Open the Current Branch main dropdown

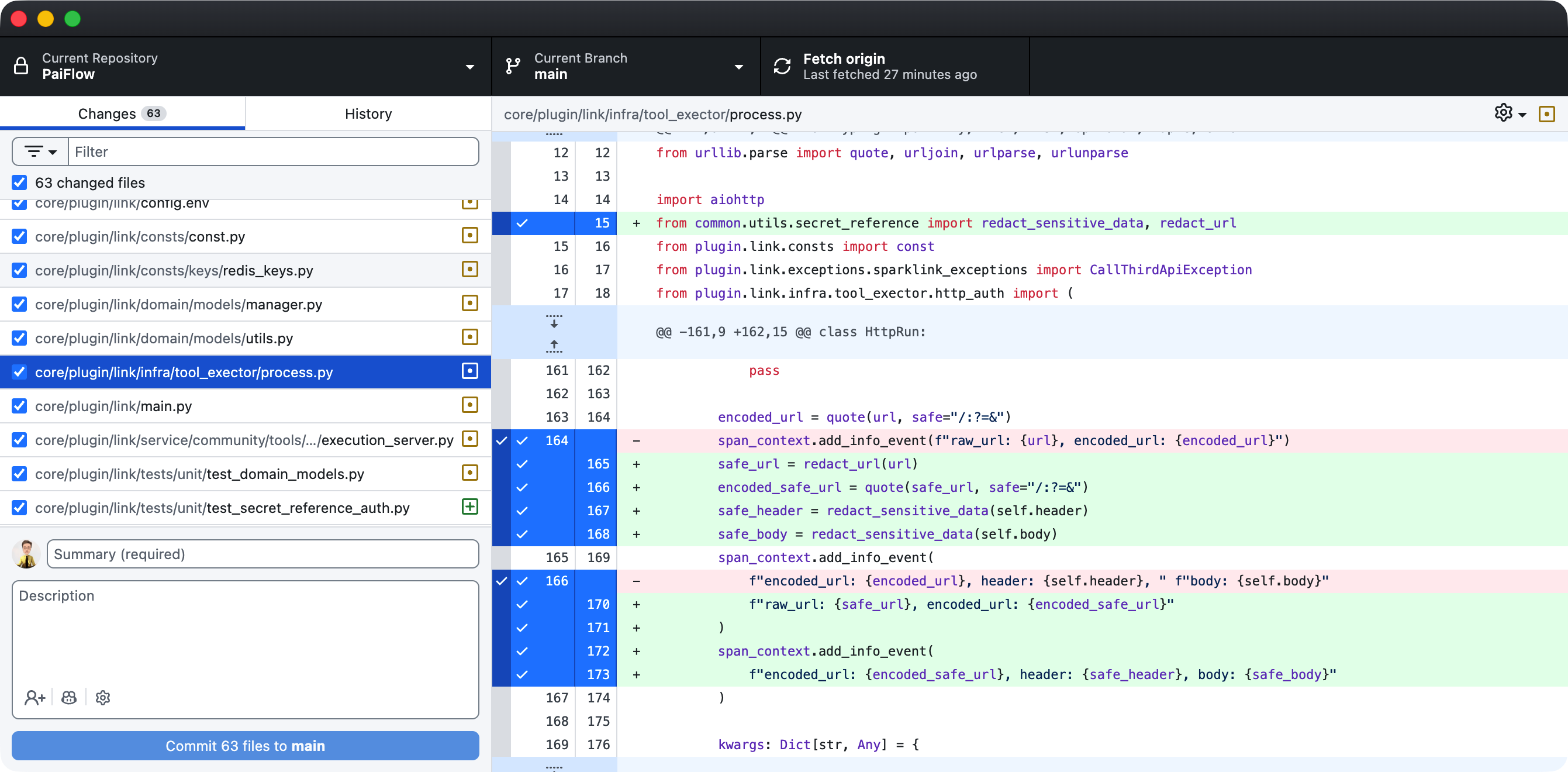click(626, 66)
